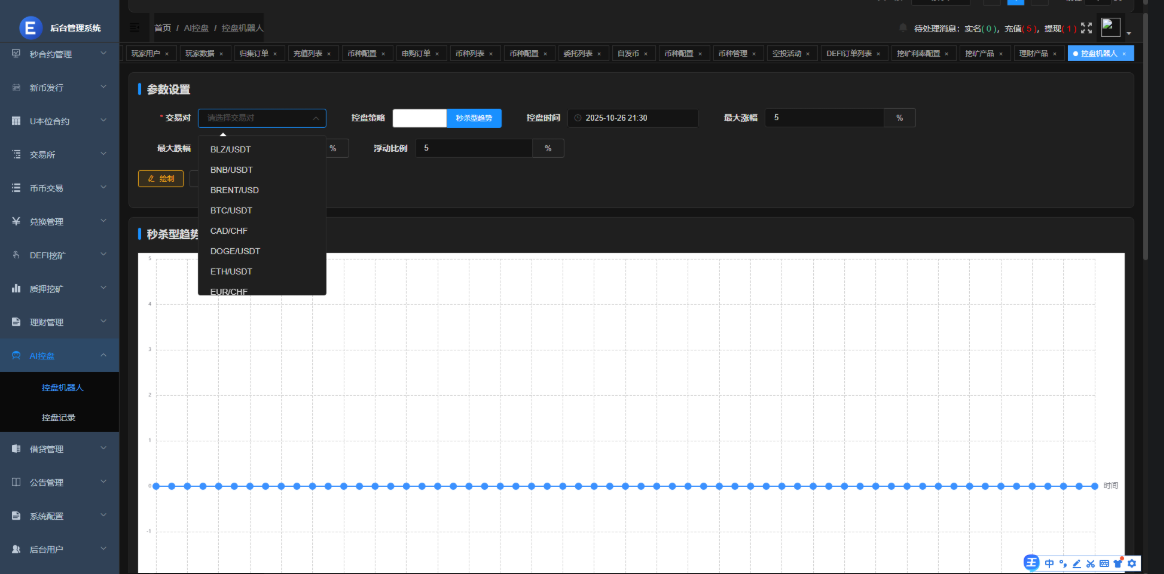The height and width of the screenshot is (574, 1164).
Task: Click the E logo of 后台管理系统
Action: [x=29, y=28]
